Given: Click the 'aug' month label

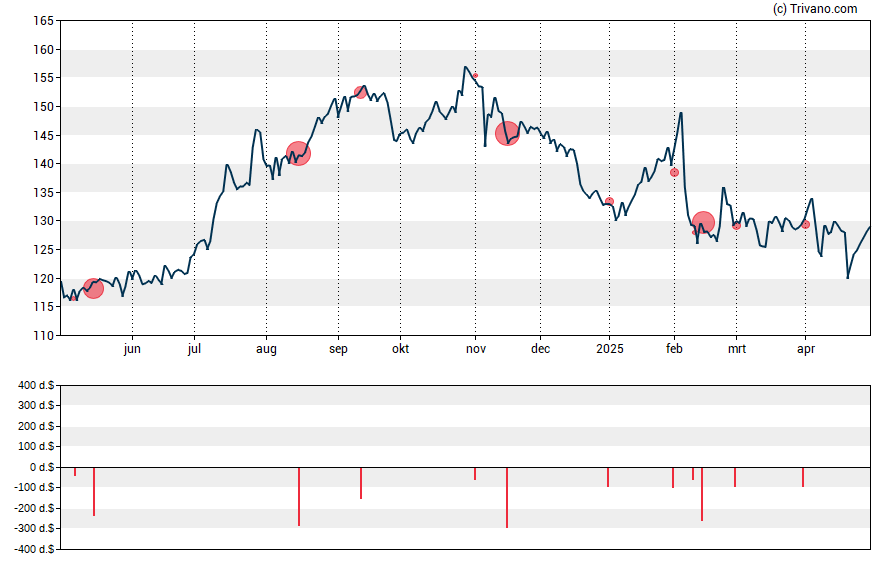Looking at the screenshot, I should [x=266, y=349].
